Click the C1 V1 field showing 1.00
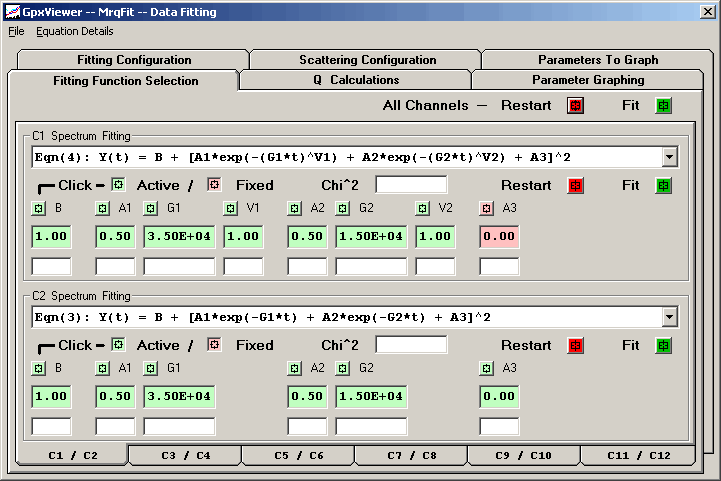Screen dimensions: 721x481 pos(243,236)
